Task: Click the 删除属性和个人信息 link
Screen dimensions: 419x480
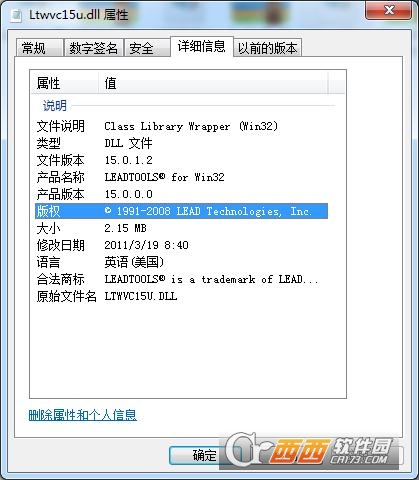Action: [x=83, y=415]
